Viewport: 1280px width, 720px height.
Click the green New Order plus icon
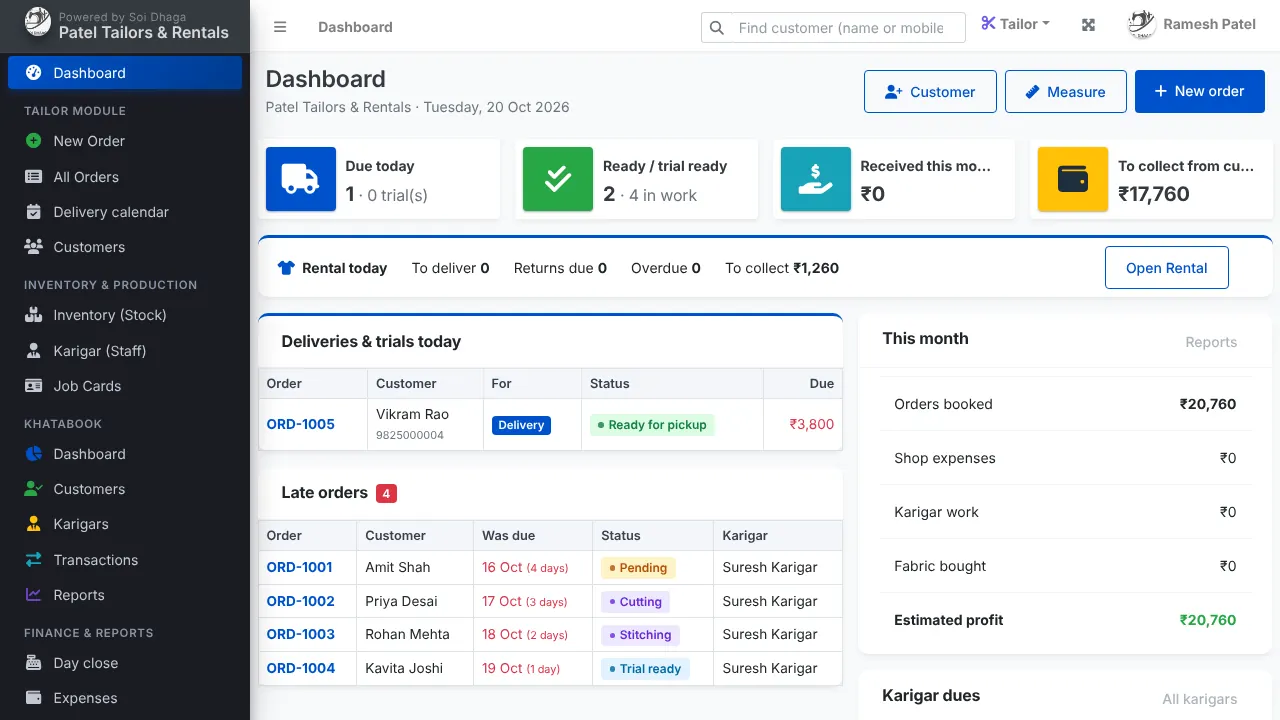tap(33, 141)
